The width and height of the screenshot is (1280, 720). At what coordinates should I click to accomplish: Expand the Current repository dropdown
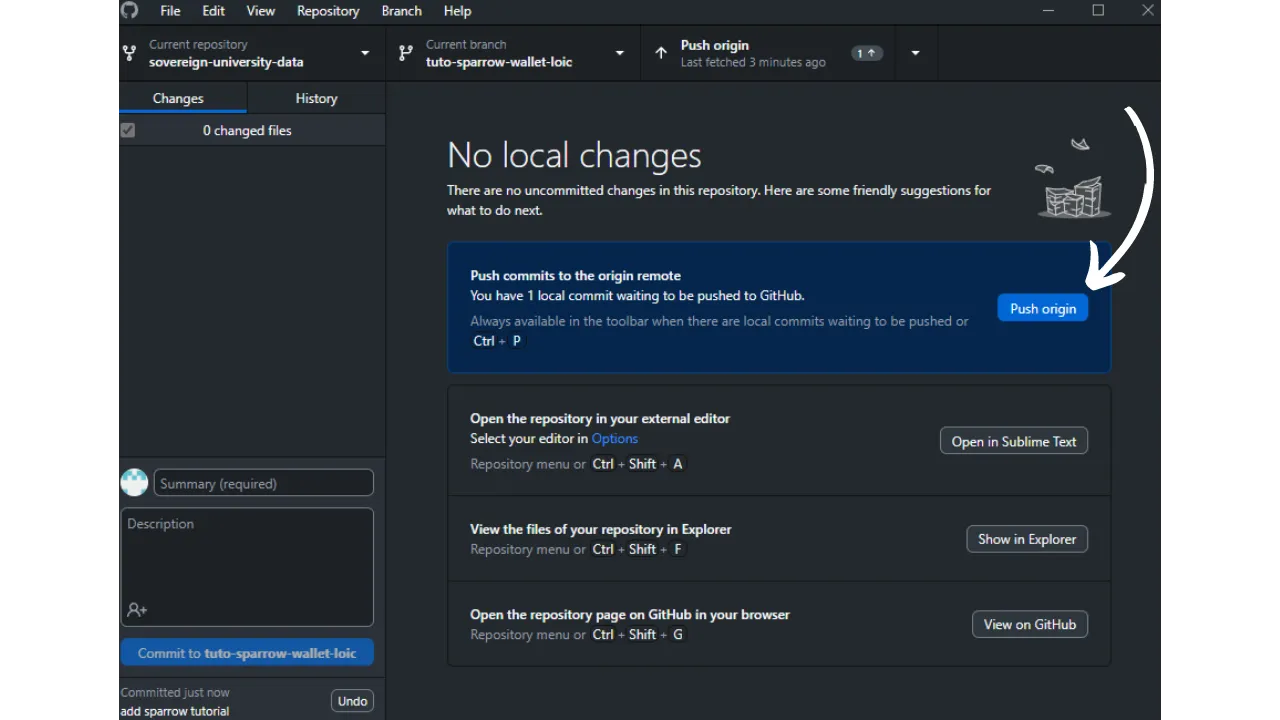pos(365,53)
